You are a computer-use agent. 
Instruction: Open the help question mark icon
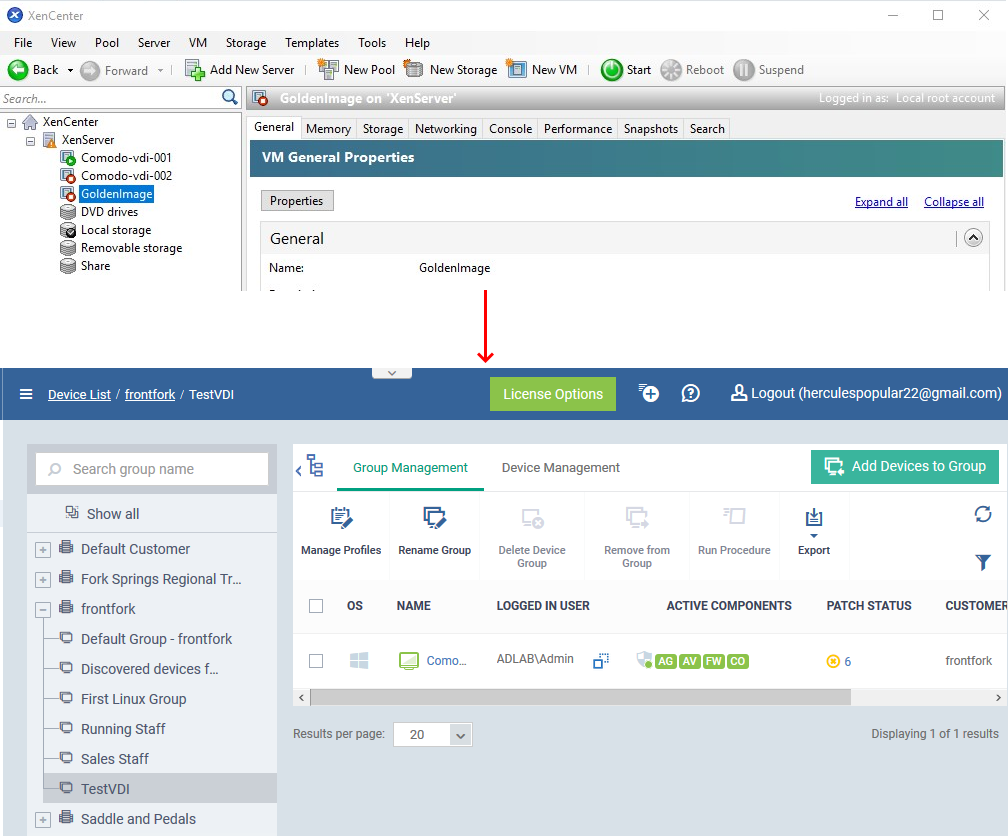690,393
